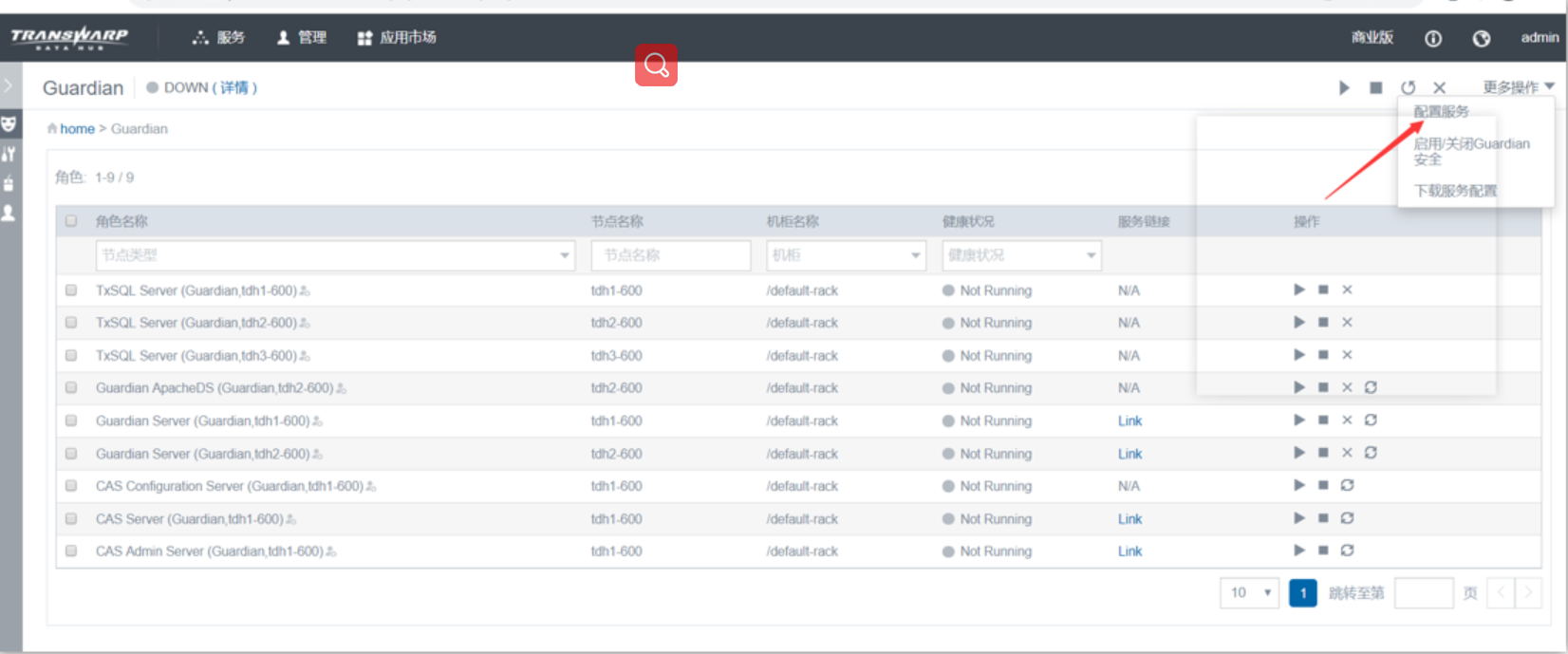Delete the Guardian Server tdh2-600 role
1568x654 pixels.
1347,453
